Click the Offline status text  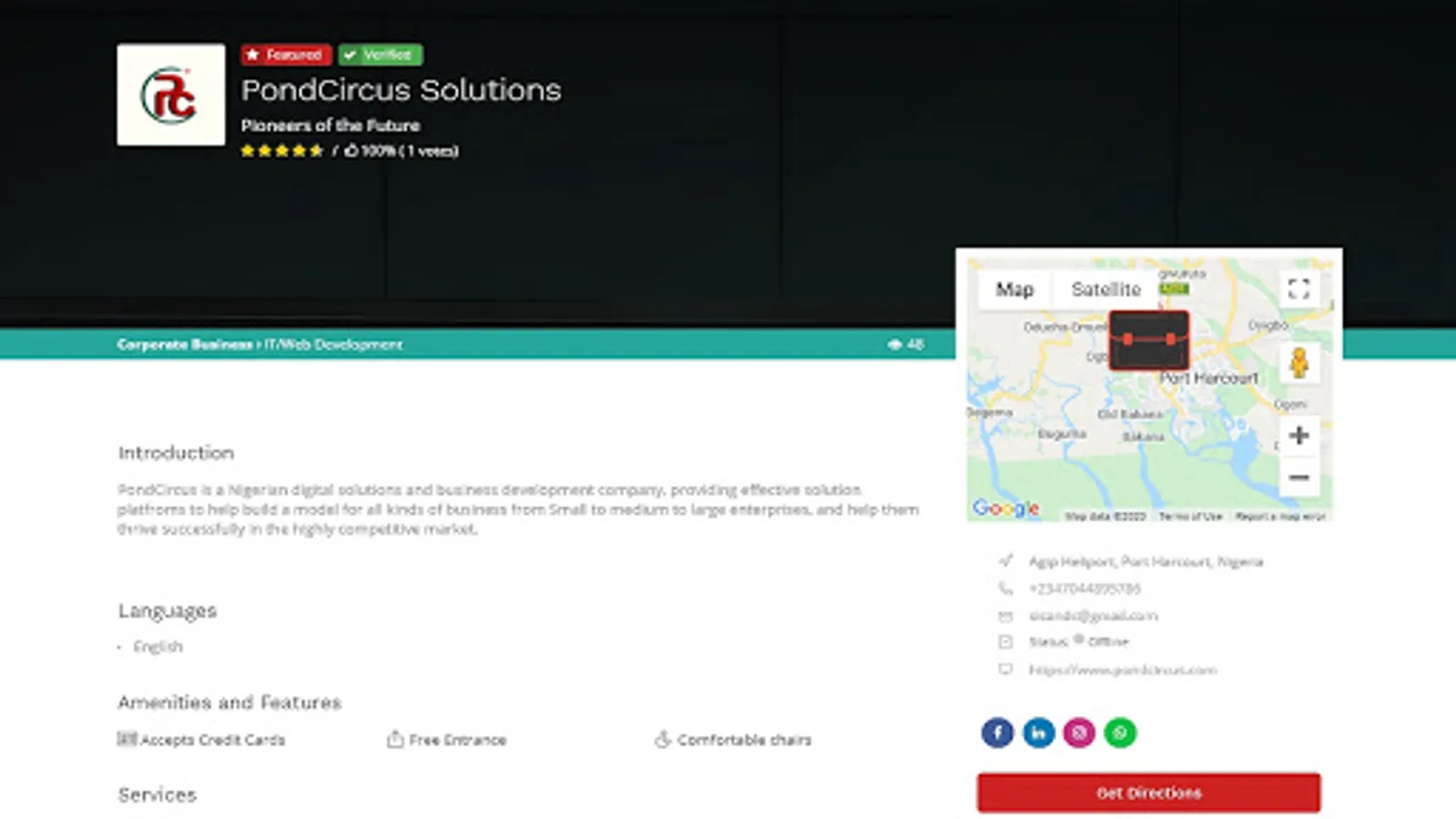[1107, 642]
